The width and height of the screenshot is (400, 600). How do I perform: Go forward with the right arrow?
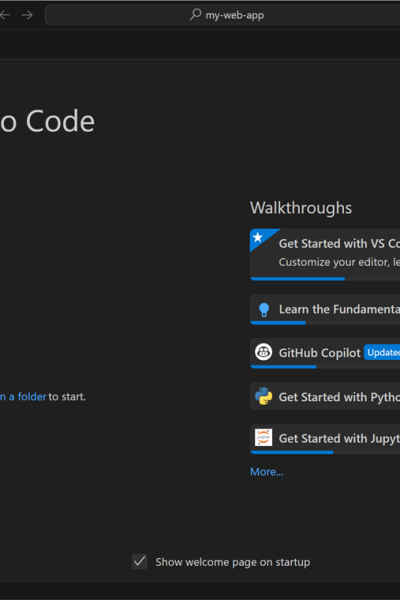27,15
